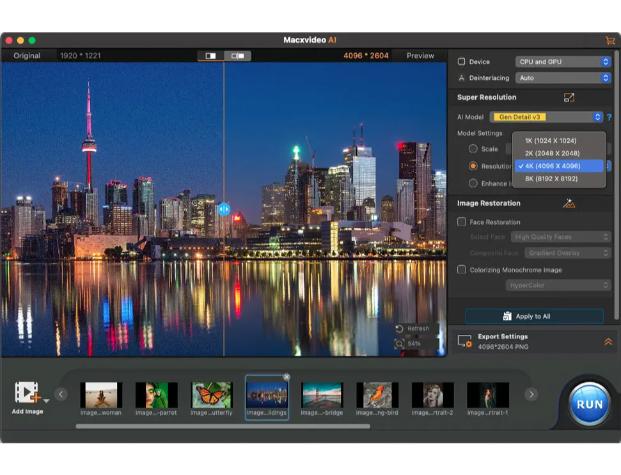Image resolution: width=621 pixels, height=475 pixels.
Task: Open the Device dropdown CPU and GPU
Action: [563, 61]
